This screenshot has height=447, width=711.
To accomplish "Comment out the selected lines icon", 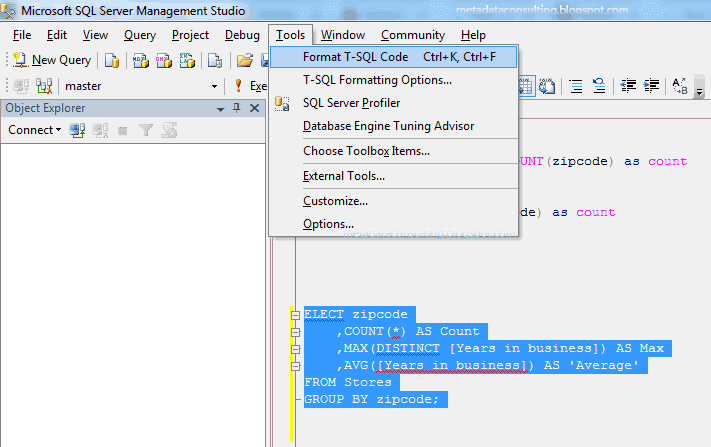I will pyautogui.click(x=576, y=86).
